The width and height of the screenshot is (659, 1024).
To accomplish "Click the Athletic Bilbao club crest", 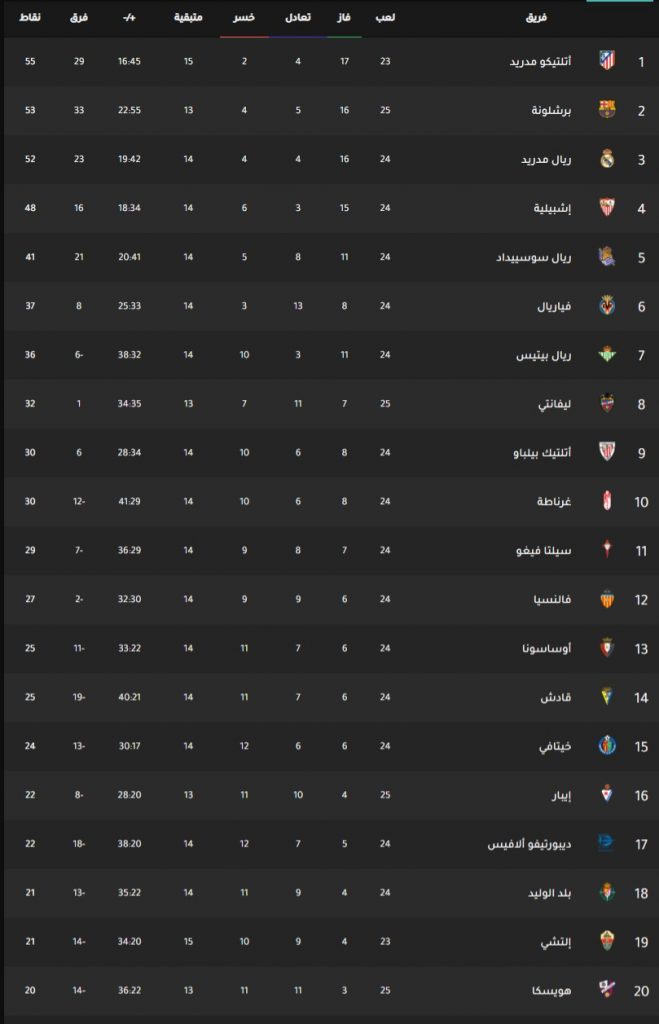I will [x=607, y=452].
